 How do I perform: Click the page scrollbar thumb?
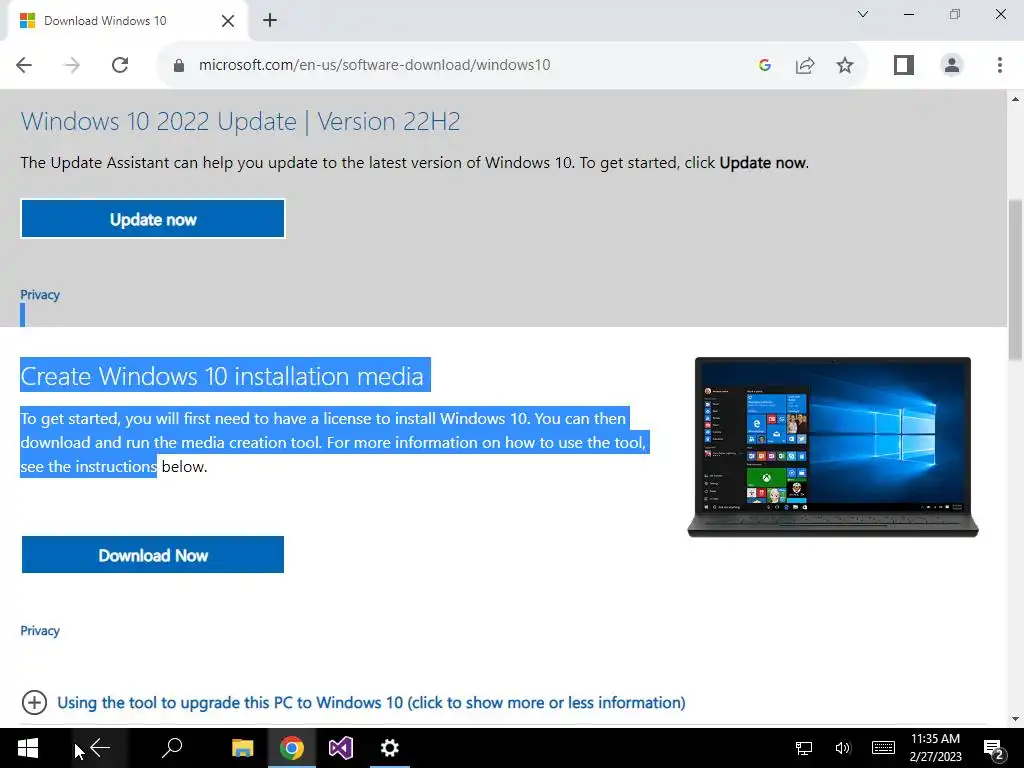click(x=1015, y=280)
